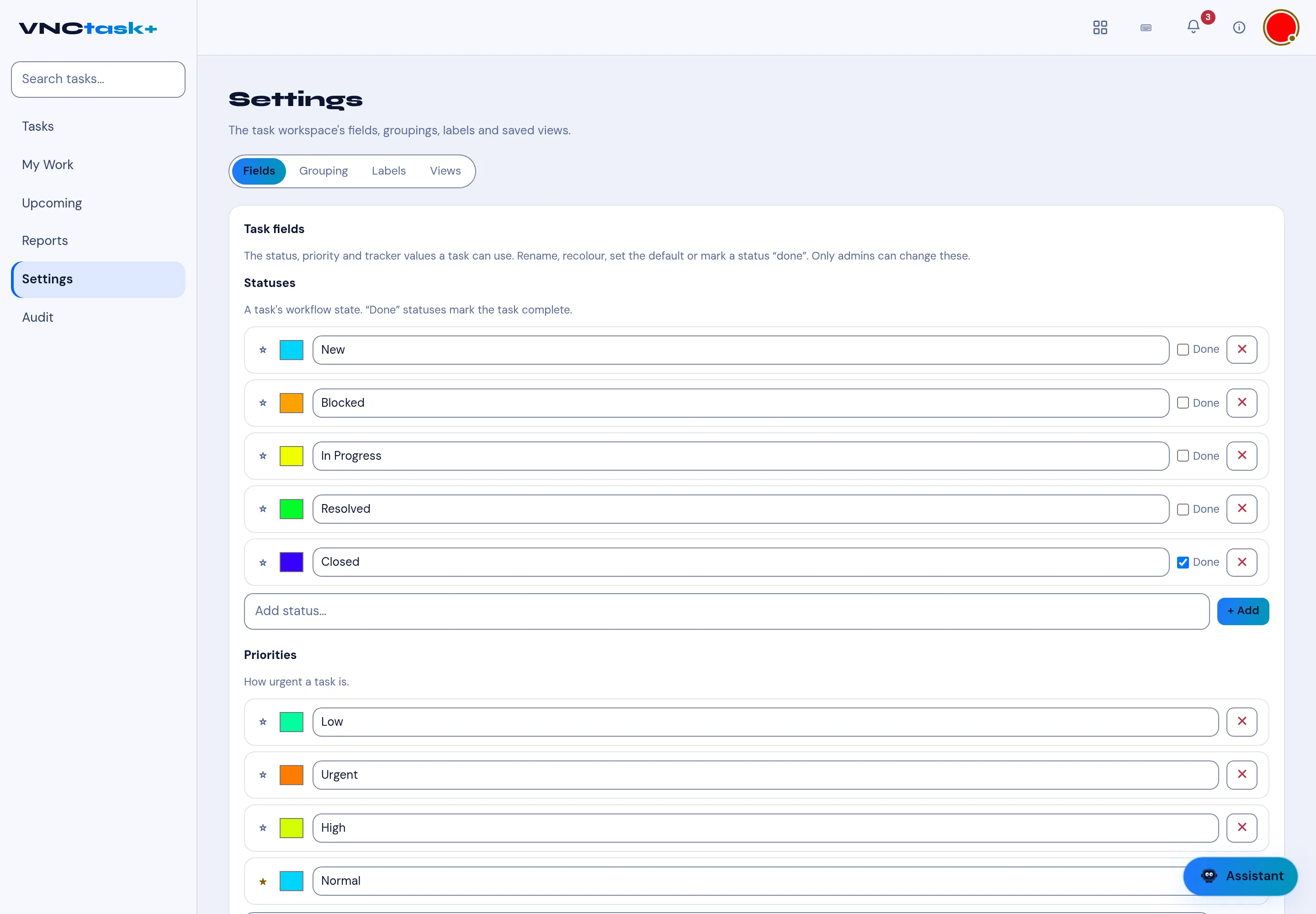Mark New status as Done
Image resolution: width=1316 pixels, height=914 pixels.
(x=1183, y=350)
